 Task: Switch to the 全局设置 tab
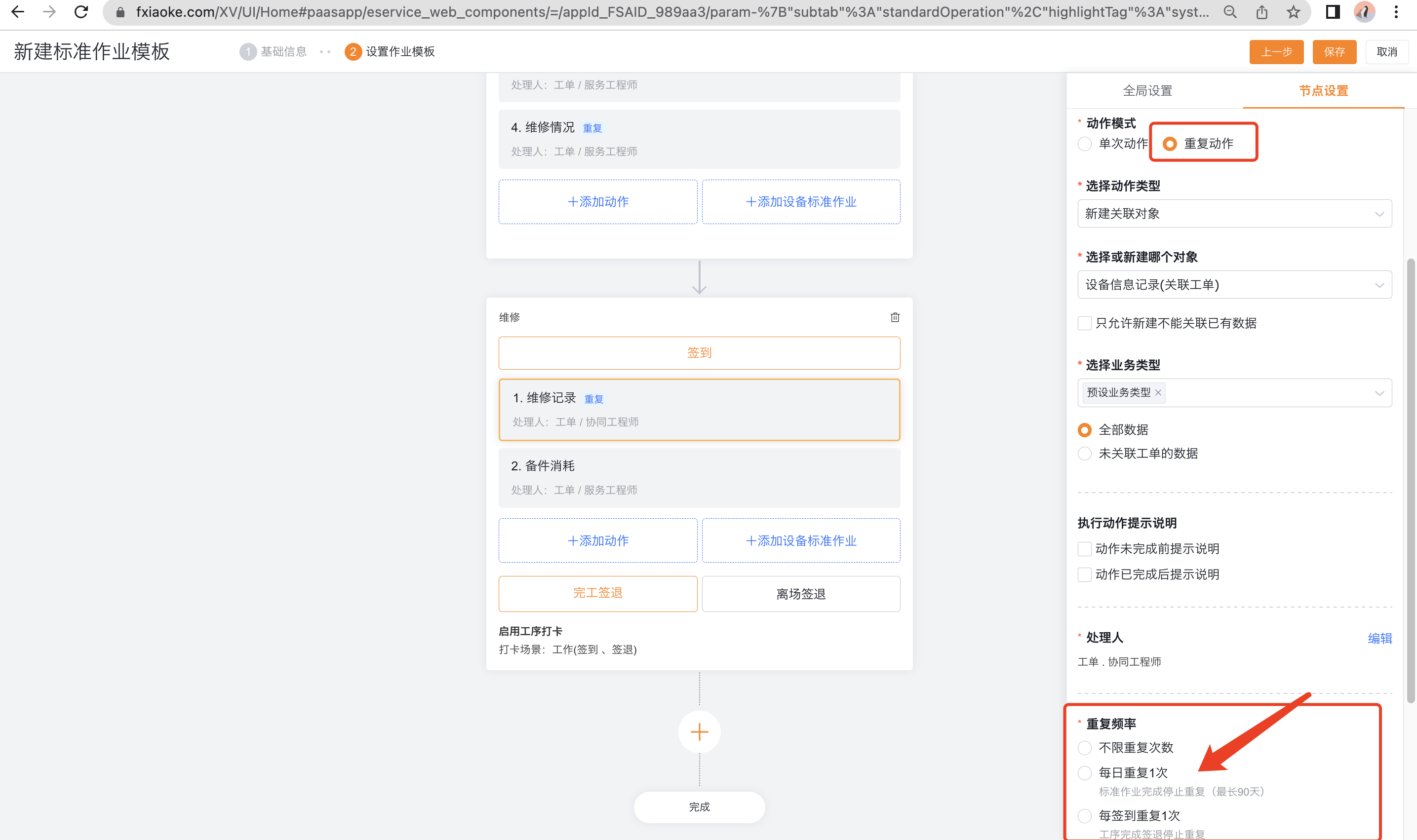[1147, 91]
